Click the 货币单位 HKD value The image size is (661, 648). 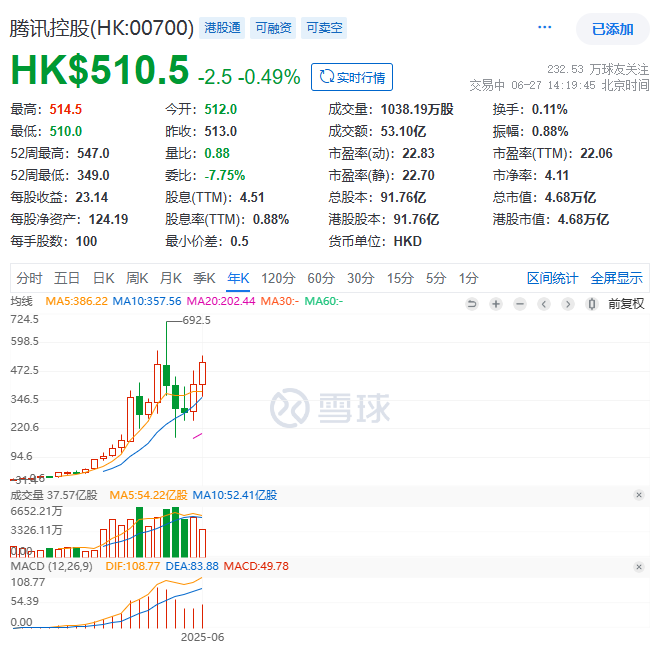tap(408, 241)
